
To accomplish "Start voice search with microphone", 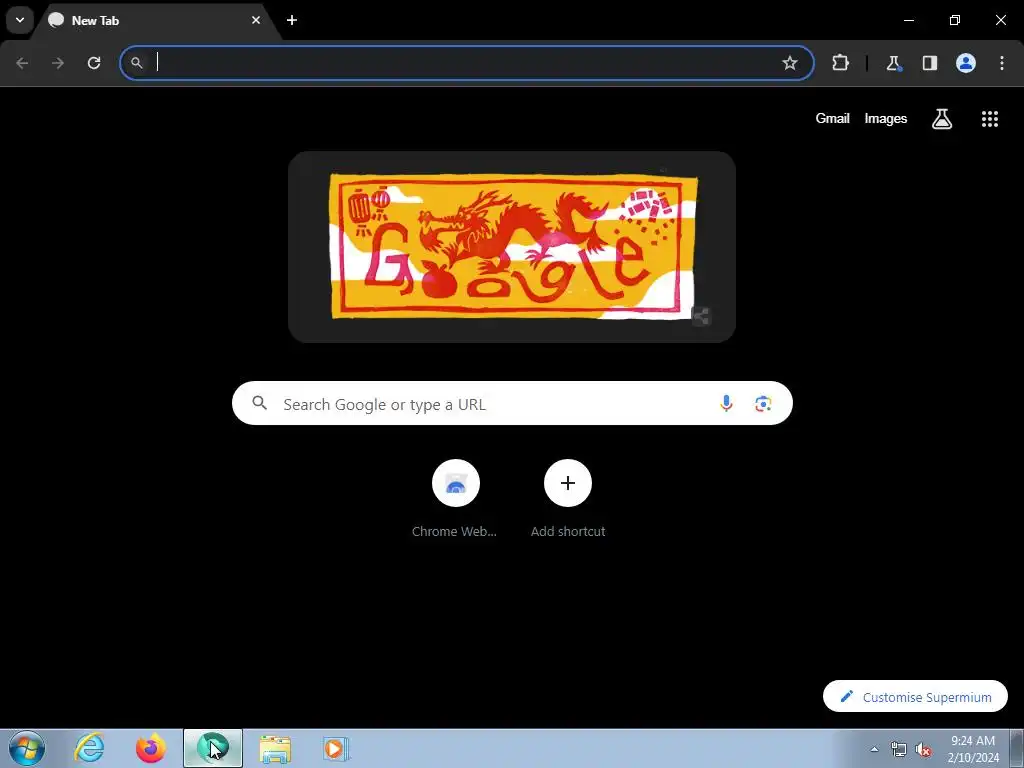I will (x=726, y=404).
